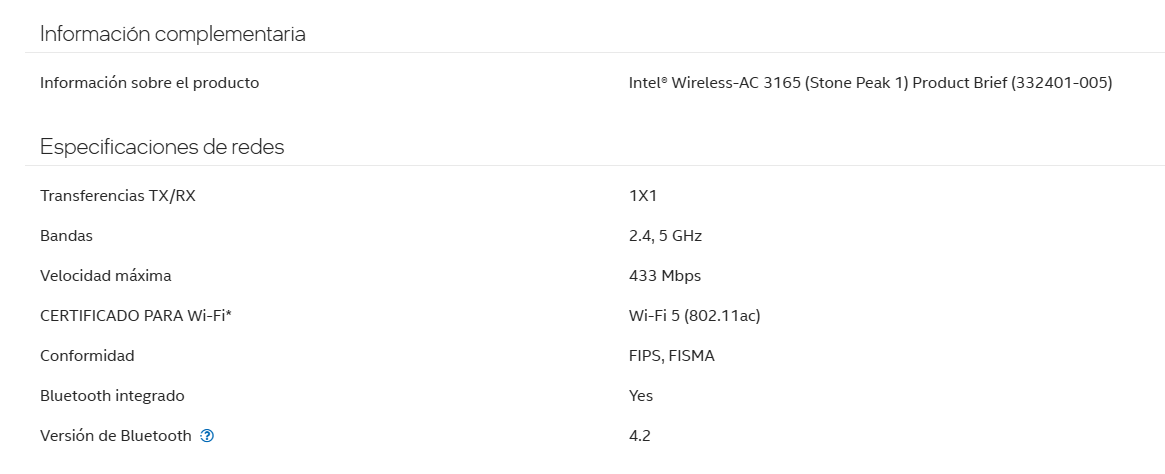This screenshot has width=1165, height=474.
Task: Open the Stone Peak 1 Product Brief link
Action: [870, 83]
